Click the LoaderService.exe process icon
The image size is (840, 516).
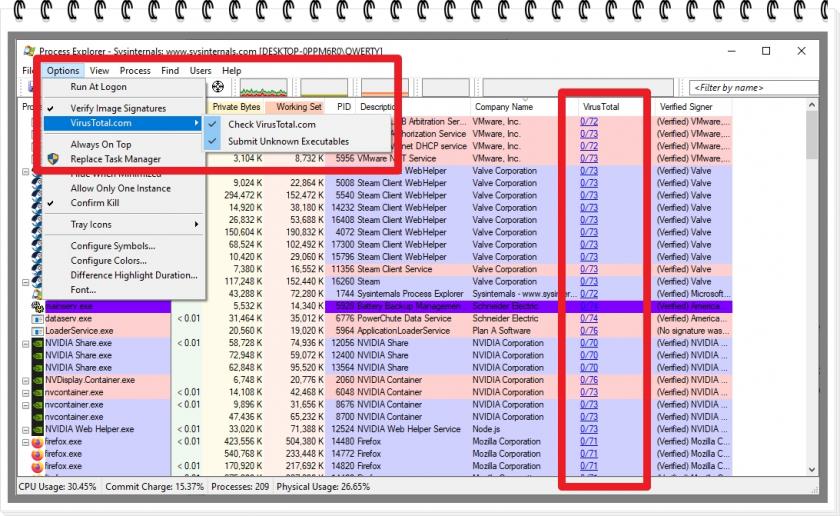(37, 331)
